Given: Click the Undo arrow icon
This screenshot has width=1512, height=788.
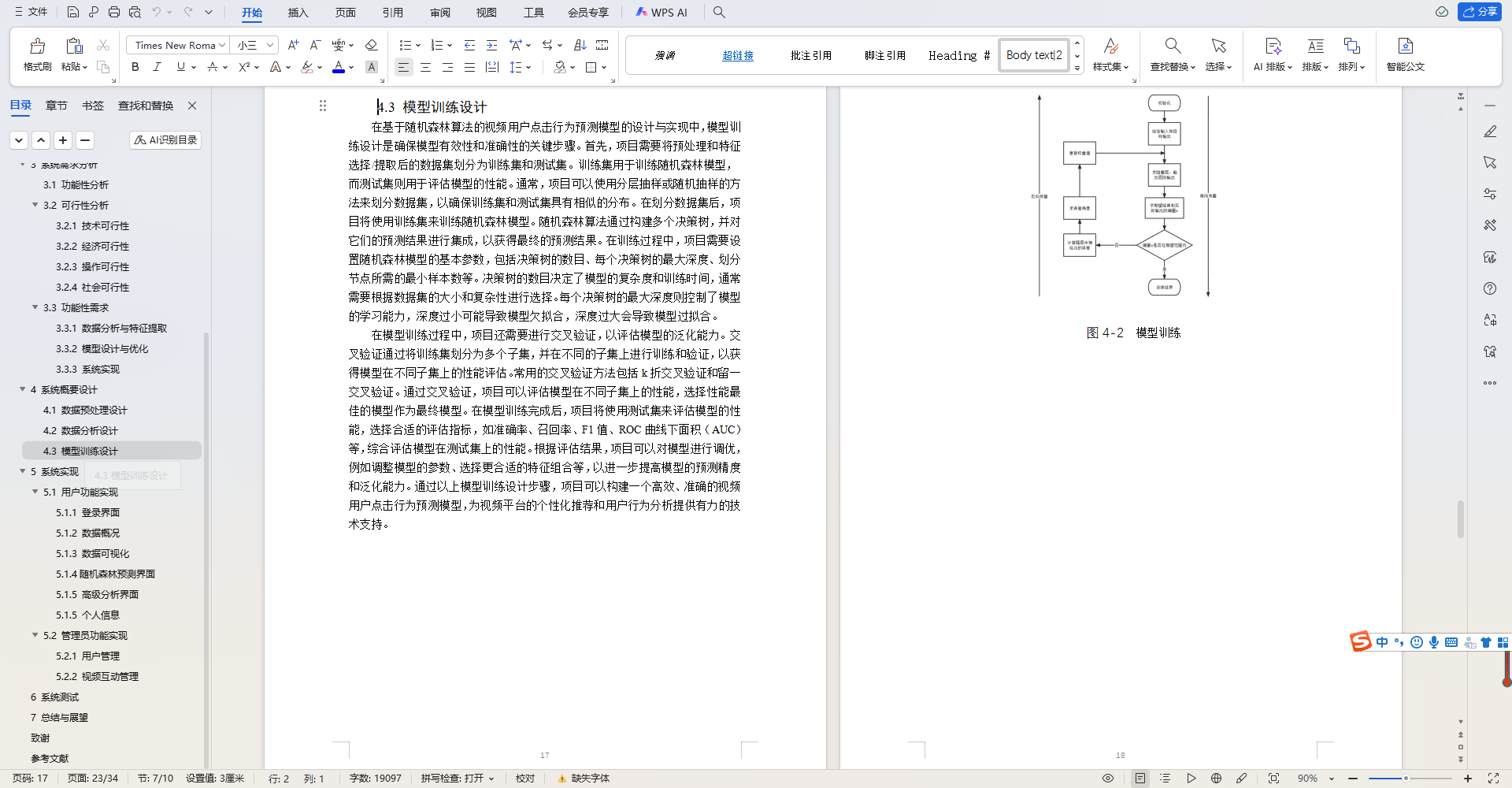Looking at the screenshot, I should coord(157,12).
